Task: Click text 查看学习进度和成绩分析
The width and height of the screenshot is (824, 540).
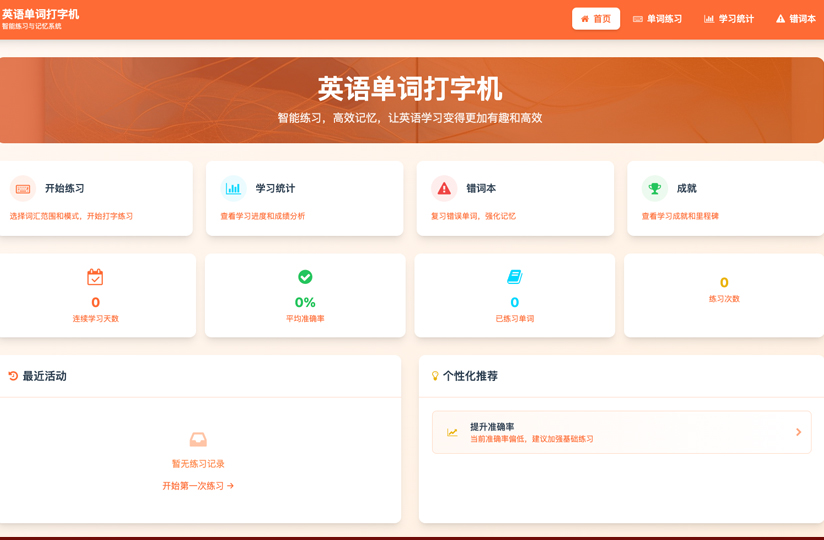Action: pos(263,216)
